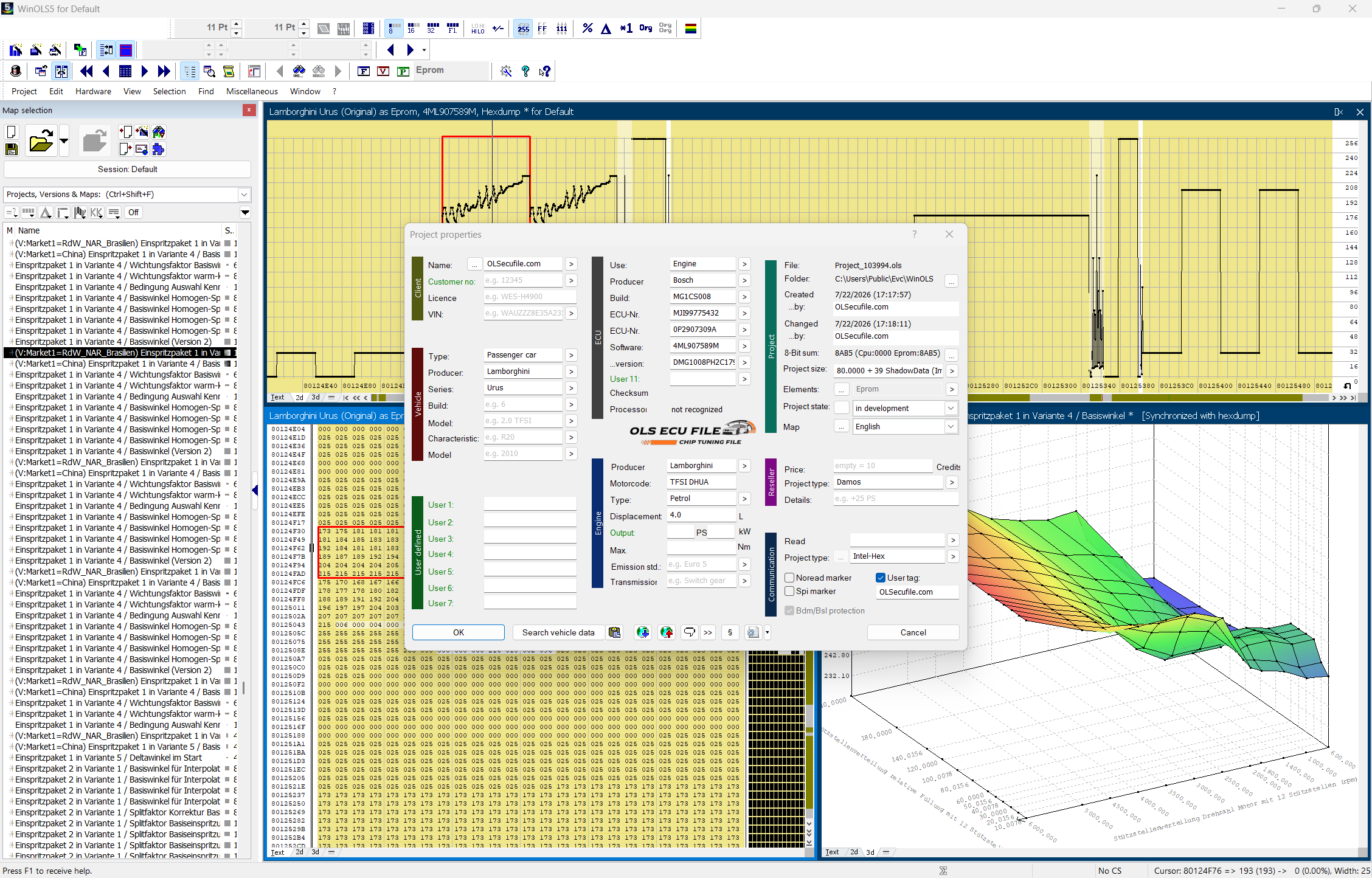Click the Cancel button in Project properties

(x=913, y=632)
